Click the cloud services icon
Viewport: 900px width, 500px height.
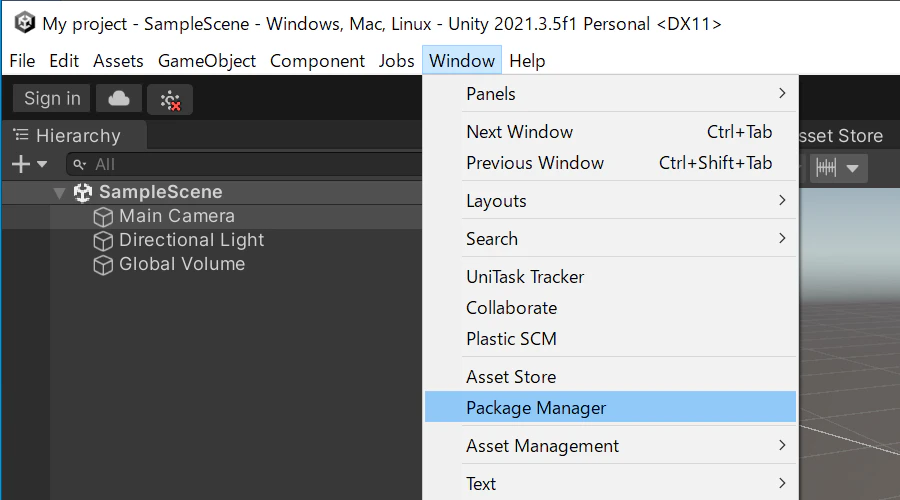119,99
